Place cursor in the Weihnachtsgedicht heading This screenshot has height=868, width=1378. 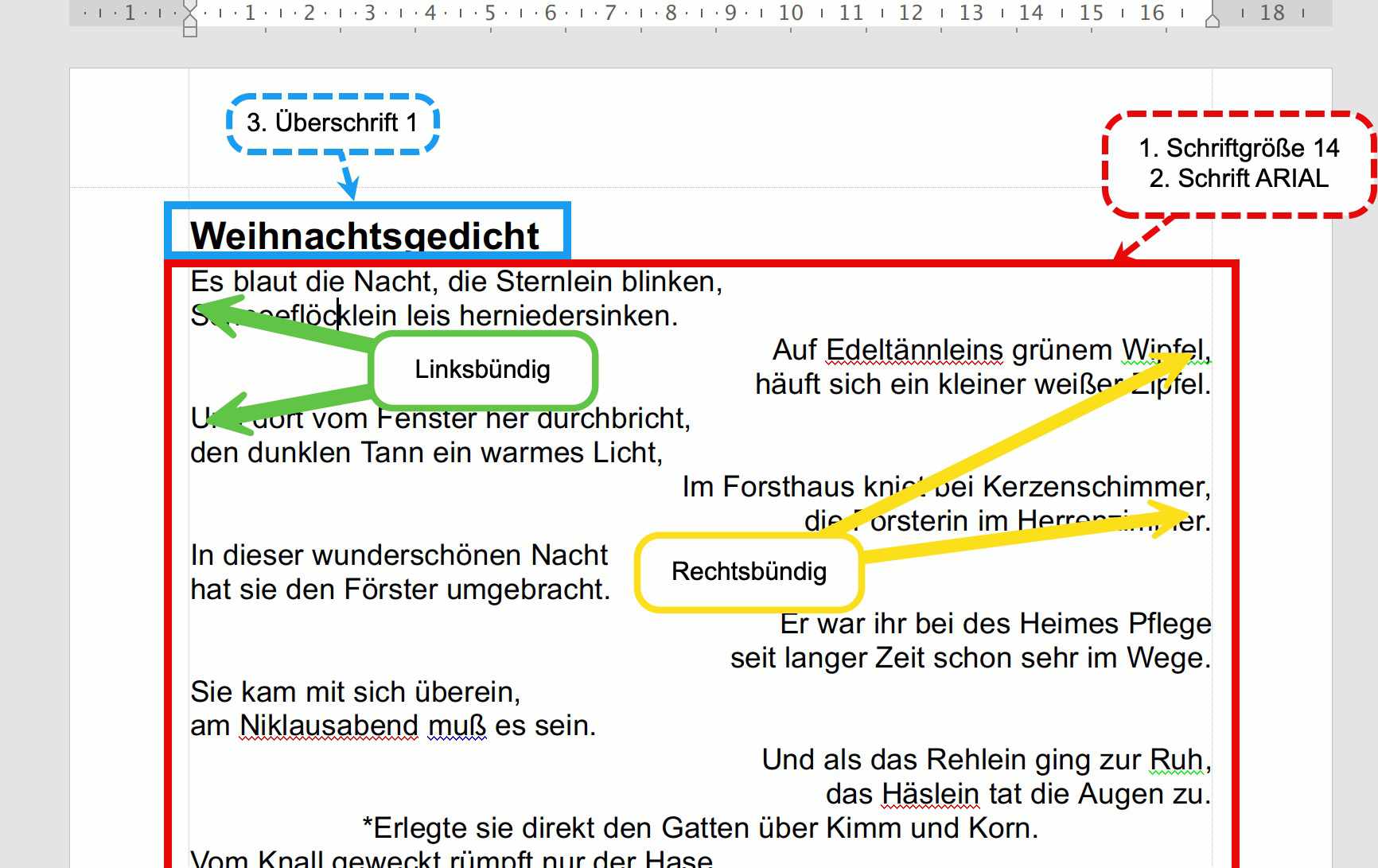(x=364, y=235)
